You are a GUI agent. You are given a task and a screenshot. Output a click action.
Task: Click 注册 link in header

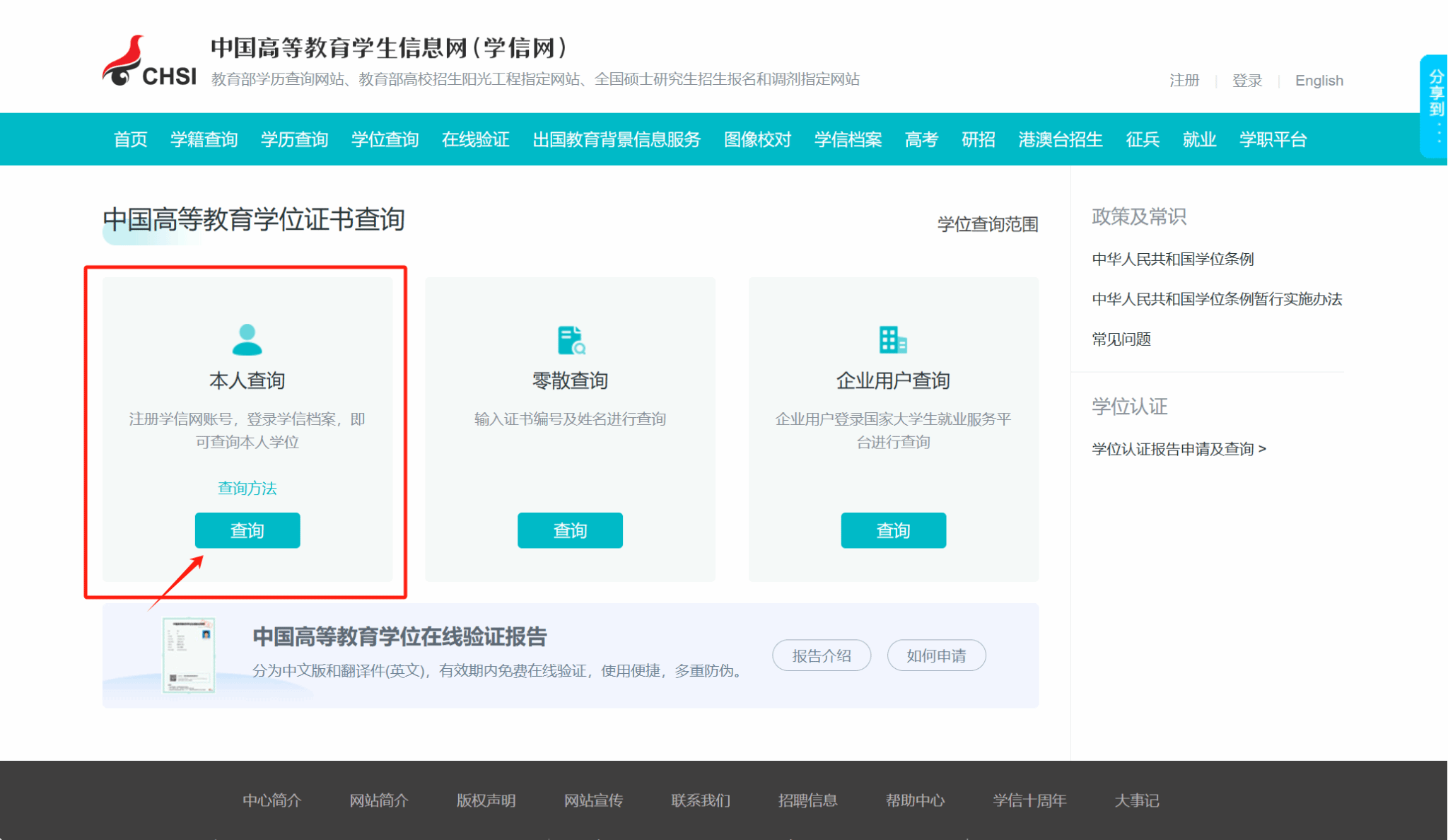point(1184,81)
